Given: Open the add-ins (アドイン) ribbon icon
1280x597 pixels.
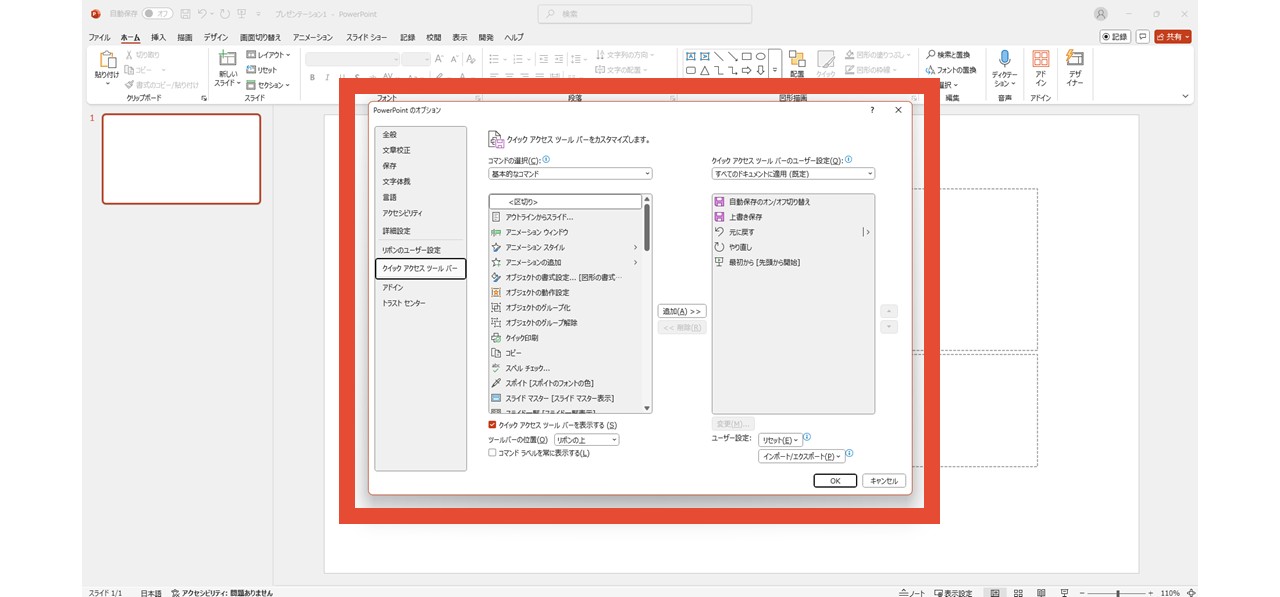Looking at the screenshot, I should (1041, 59).
